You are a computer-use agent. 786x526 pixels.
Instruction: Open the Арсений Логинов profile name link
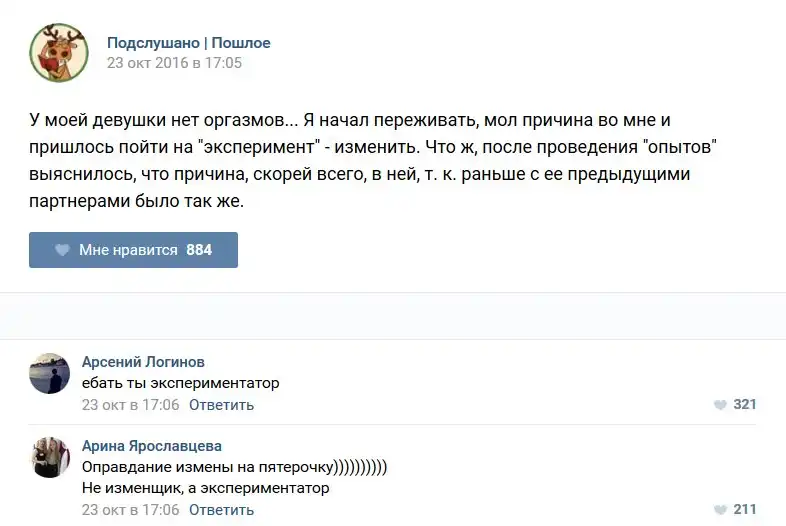click(143, 362)
